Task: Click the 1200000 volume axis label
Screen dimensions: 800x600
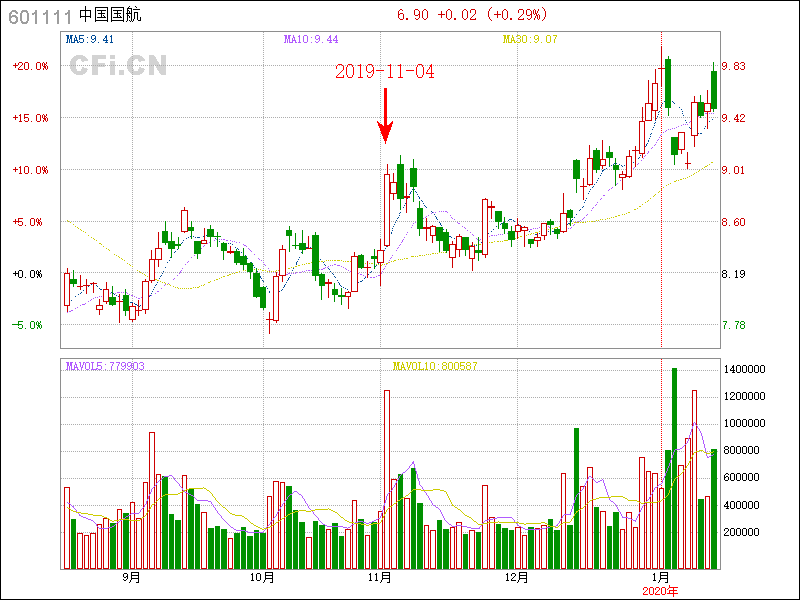Action: (x=744, y=396)
